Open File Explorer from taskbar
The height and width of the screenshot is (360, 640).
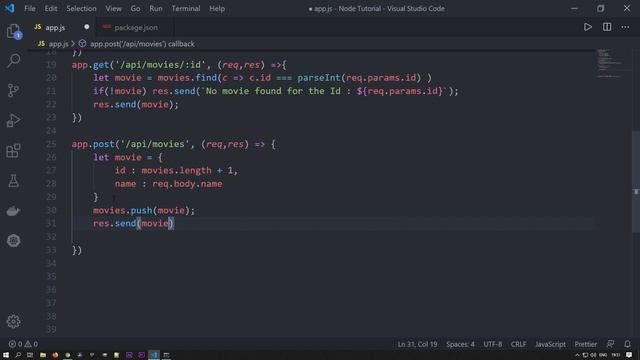click(x=42, y=355)
